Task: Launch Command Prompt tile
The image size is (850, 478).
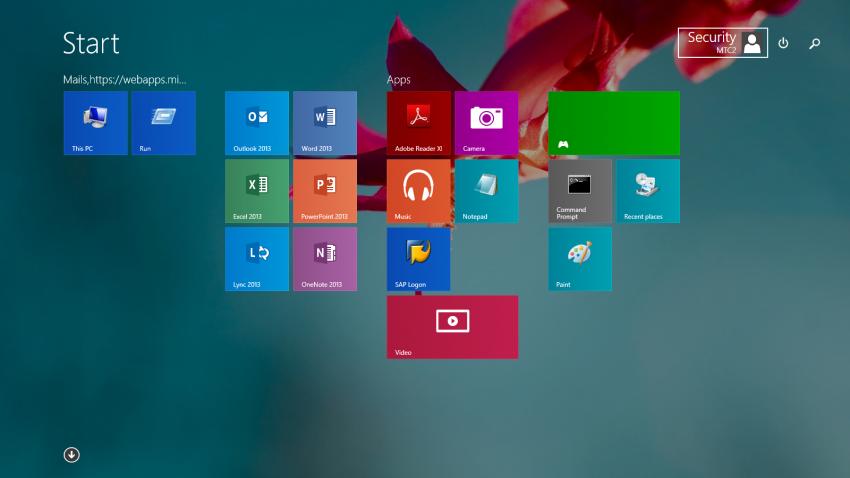Action: click(580, 191)
